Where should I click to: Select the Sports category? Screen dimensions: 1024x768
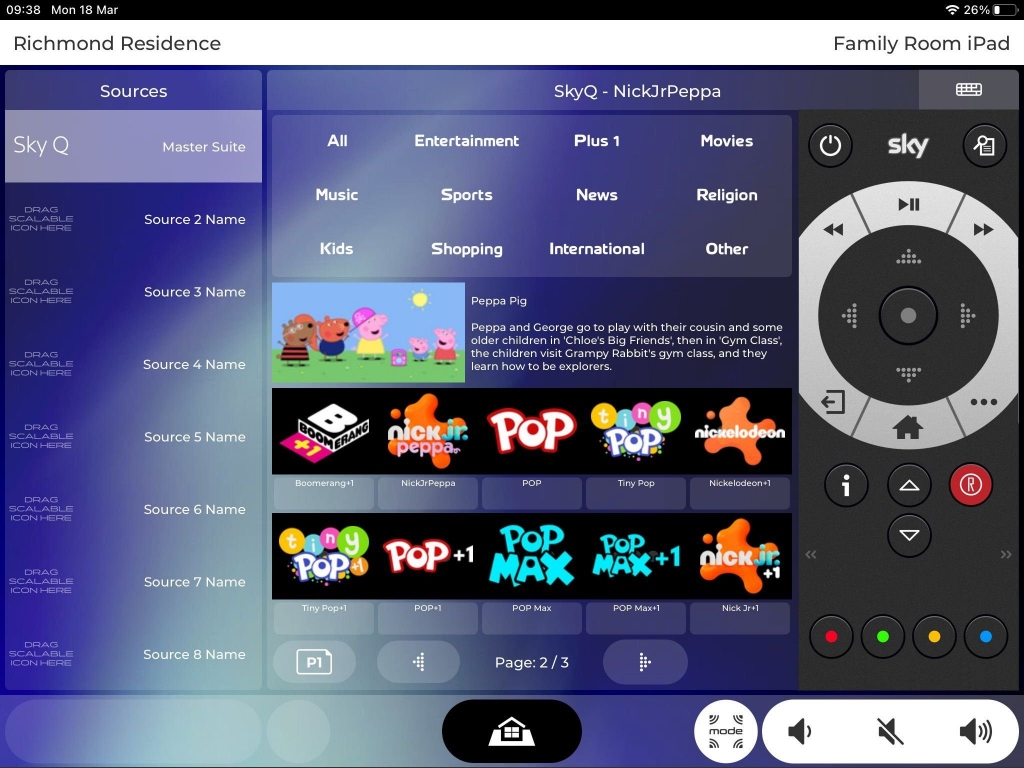click(466, 195)
